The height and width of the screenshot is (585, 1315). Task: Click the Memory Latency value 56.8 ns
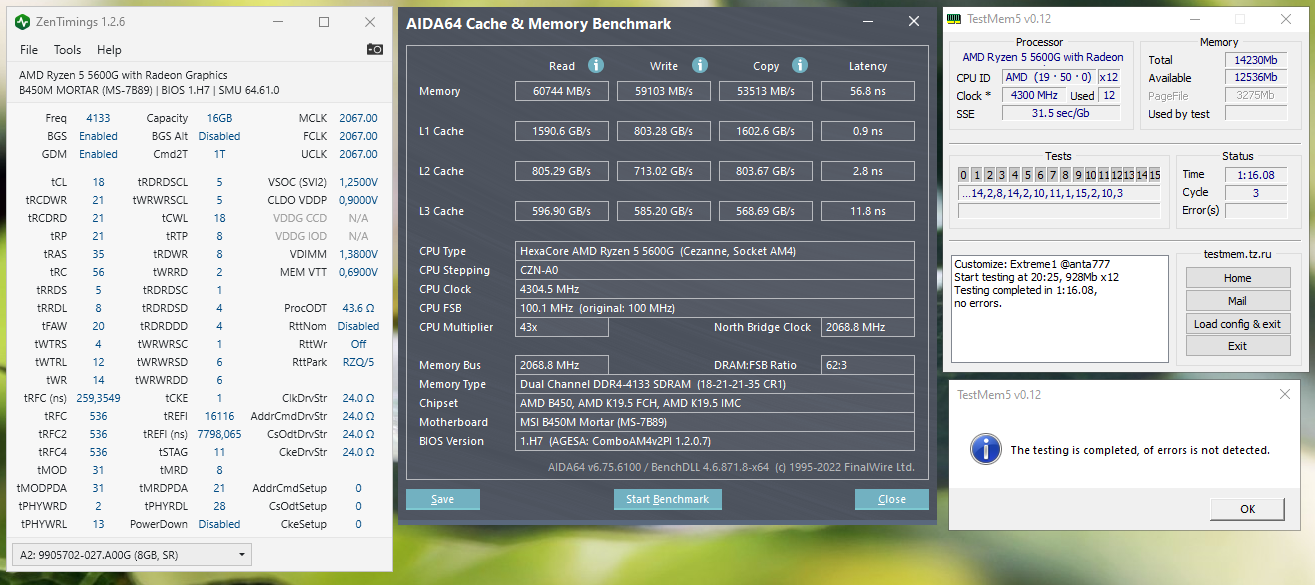[x=867, y=91]
